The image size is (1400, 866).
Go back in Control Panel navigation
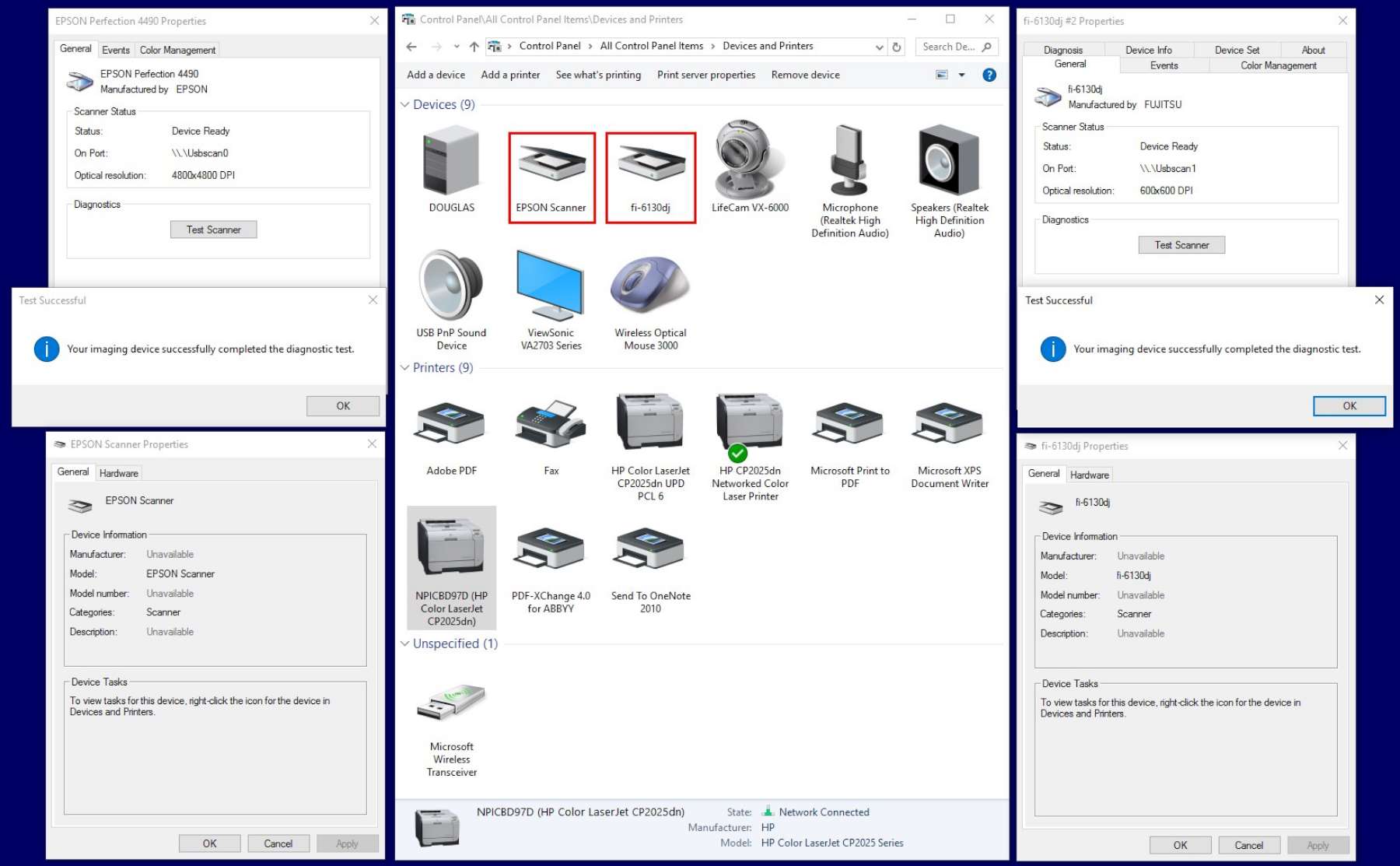point(411,47)
